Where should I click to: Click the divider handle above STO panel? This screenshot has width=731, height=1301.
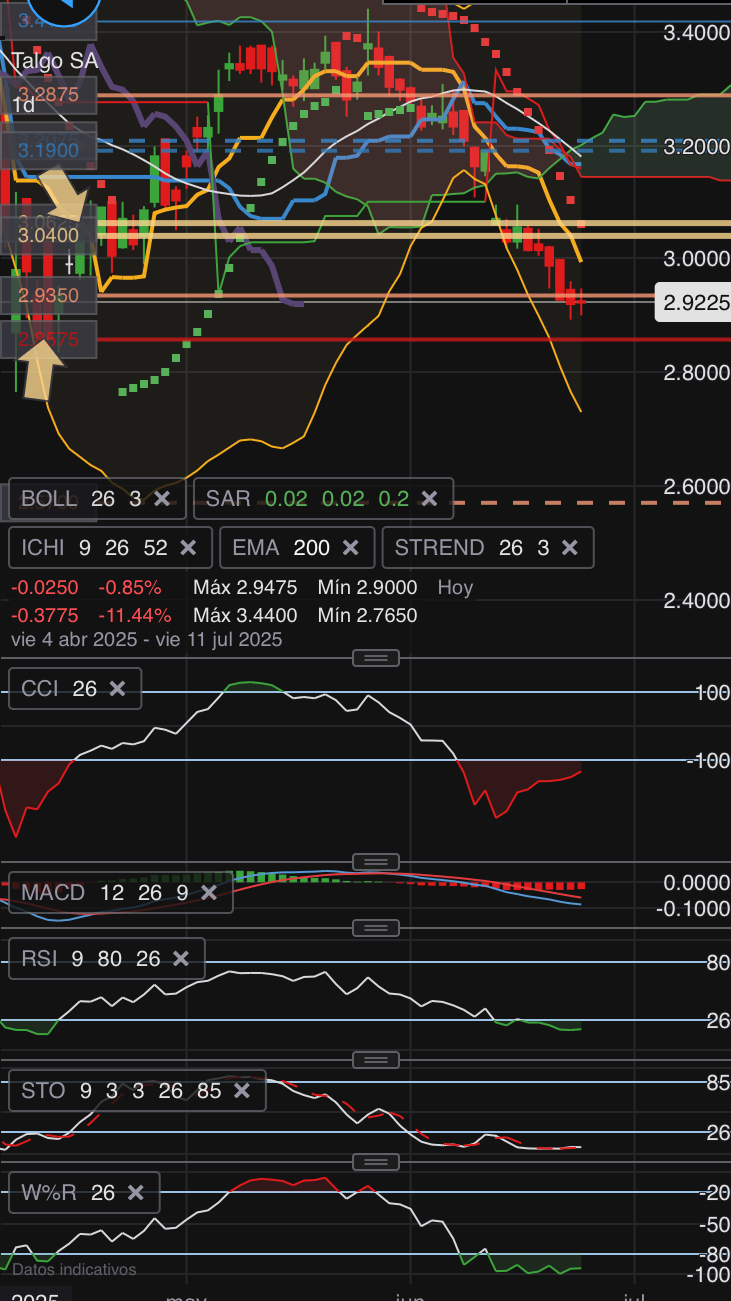[x=376, y=1060]
